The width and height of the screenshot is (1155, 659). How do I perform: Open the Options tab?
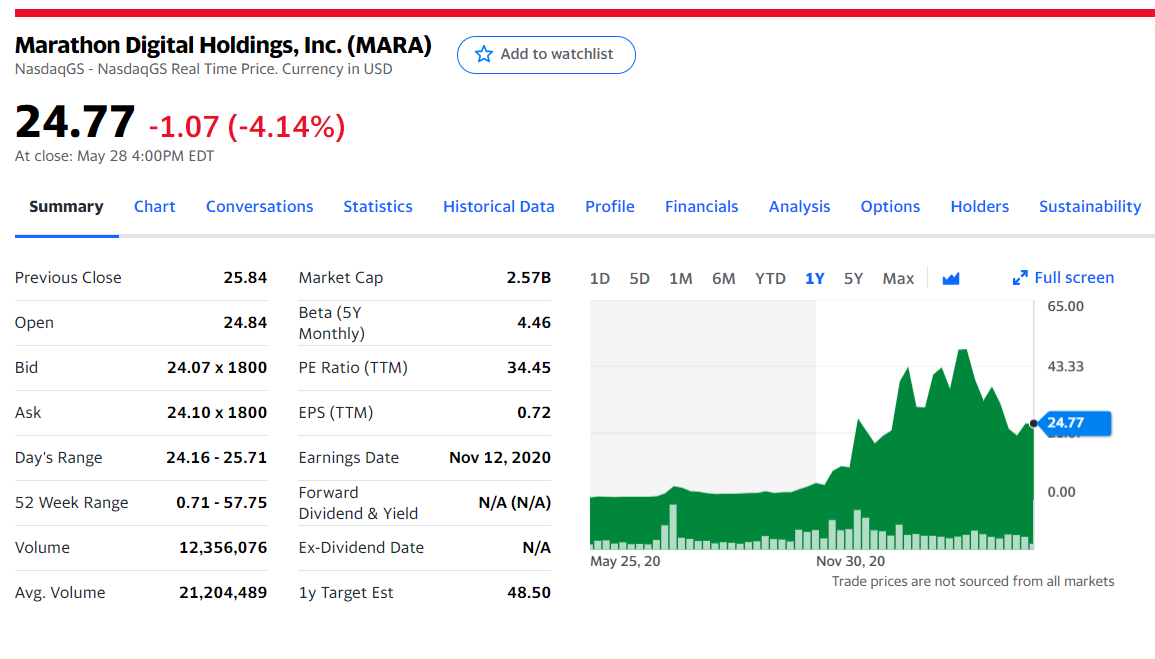(890, 207)
